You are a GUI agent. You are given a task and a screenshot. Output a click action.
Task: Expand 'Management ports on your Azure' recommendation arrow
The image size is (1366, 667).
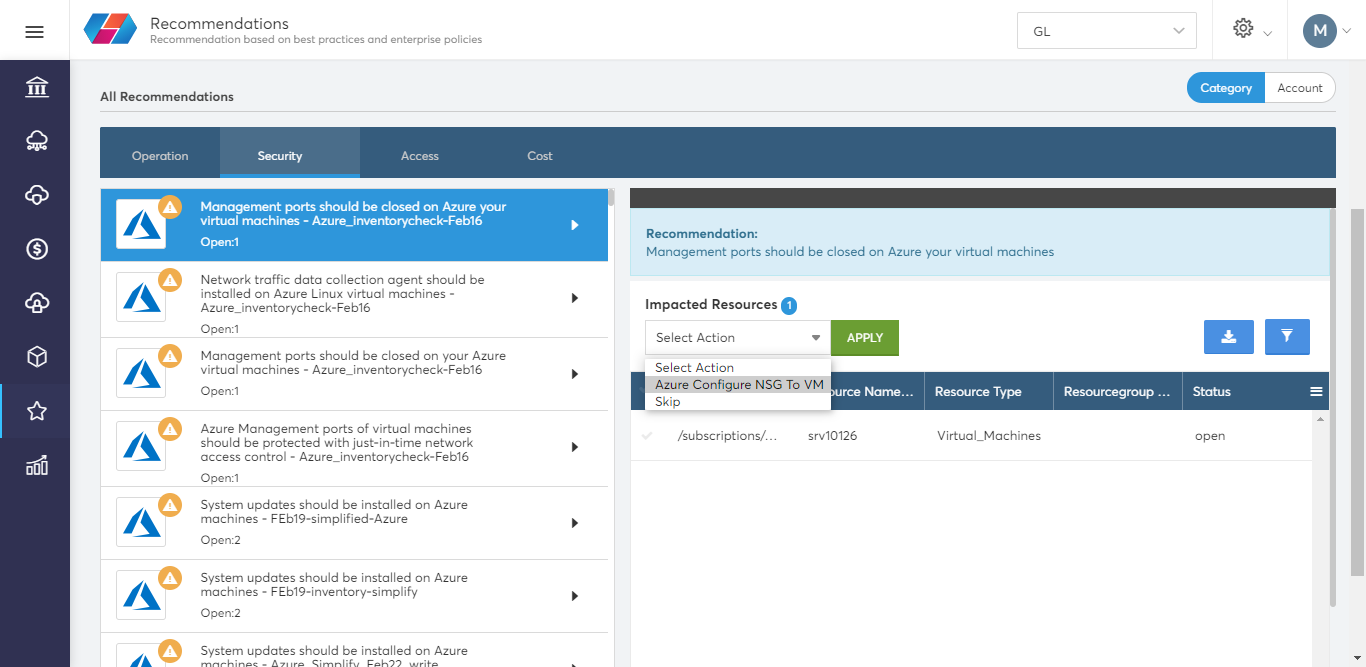[x=575, y=374]
